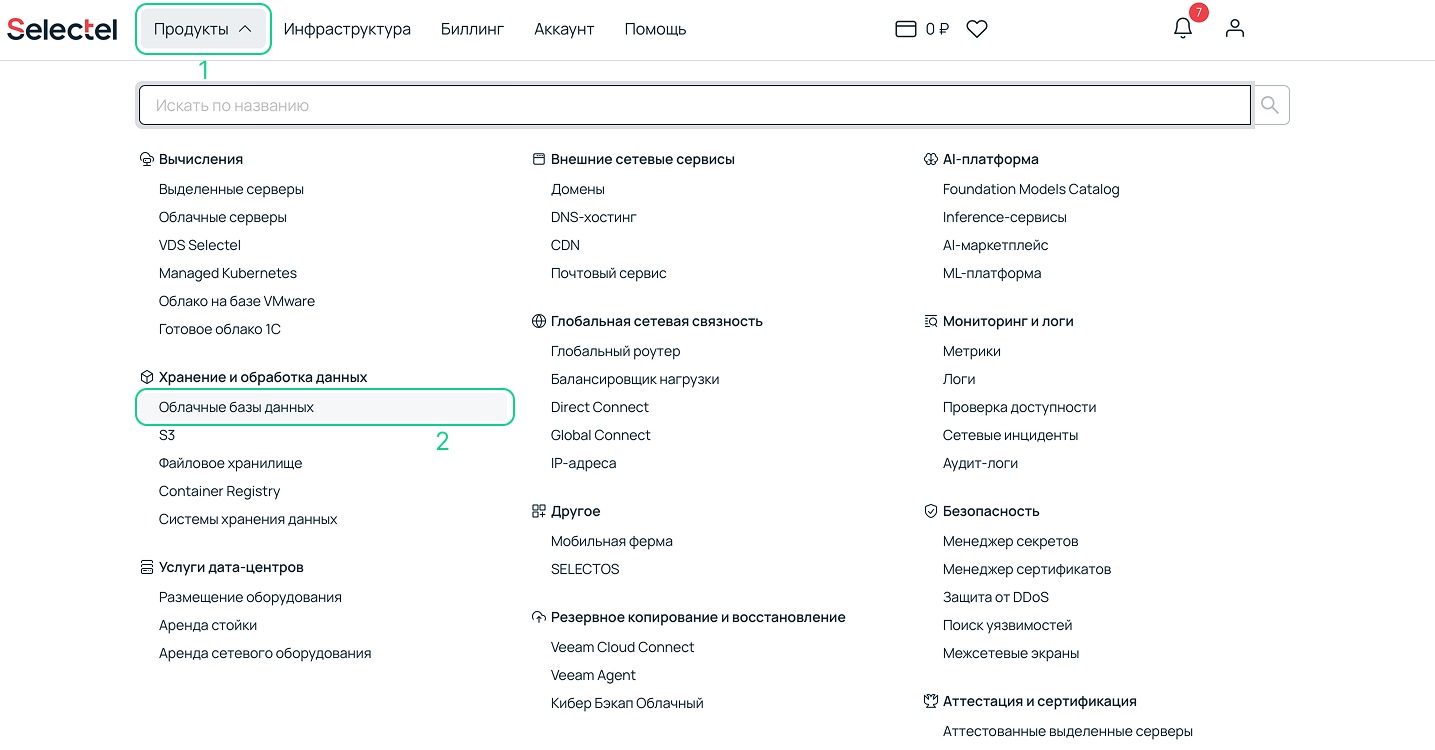Image resolution: width=1435 pixels, height=750 pixels.
Task: Open DNS-хостинг service
Action: click(594, 217)
